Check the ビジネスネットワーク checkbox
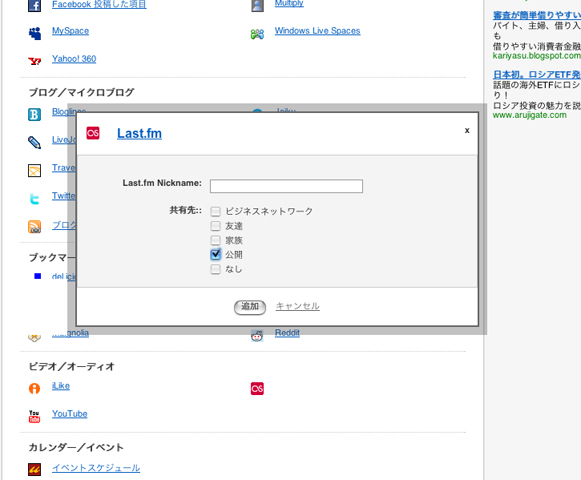Image resolution: width=581 pixels, height=480 pixels. point(215,212)
